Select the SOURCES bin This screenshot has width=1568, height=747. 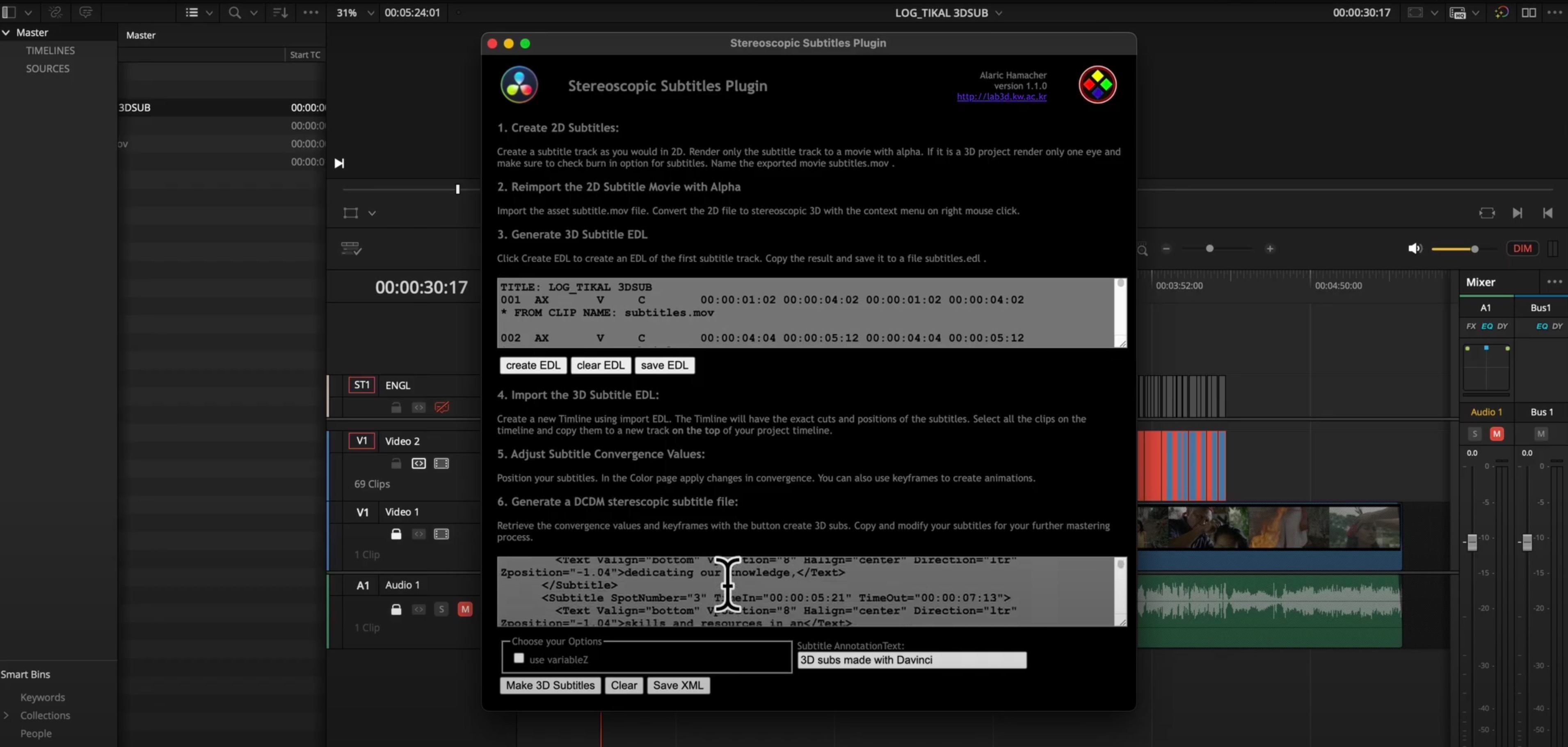48,69
